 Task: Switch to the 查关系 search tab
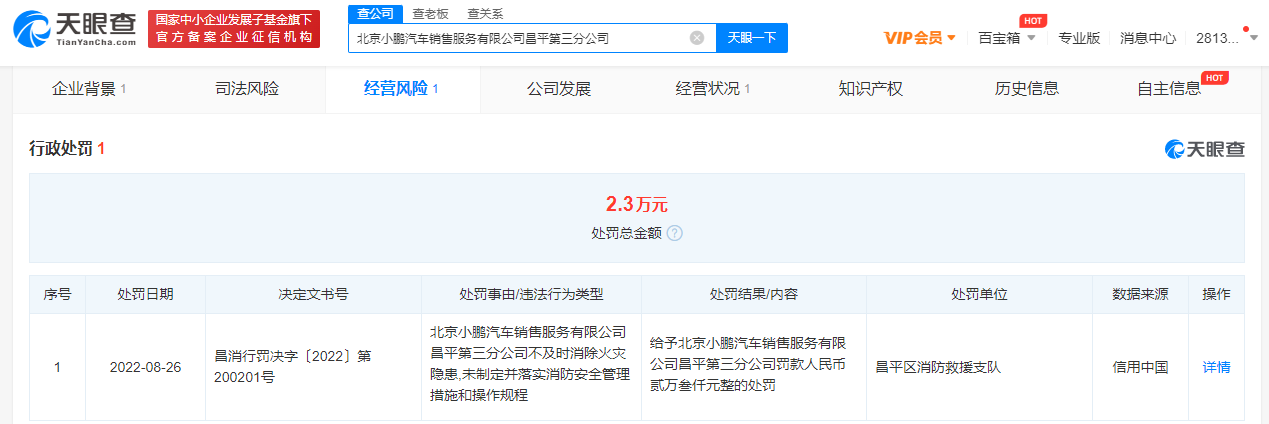click(485, 13)
